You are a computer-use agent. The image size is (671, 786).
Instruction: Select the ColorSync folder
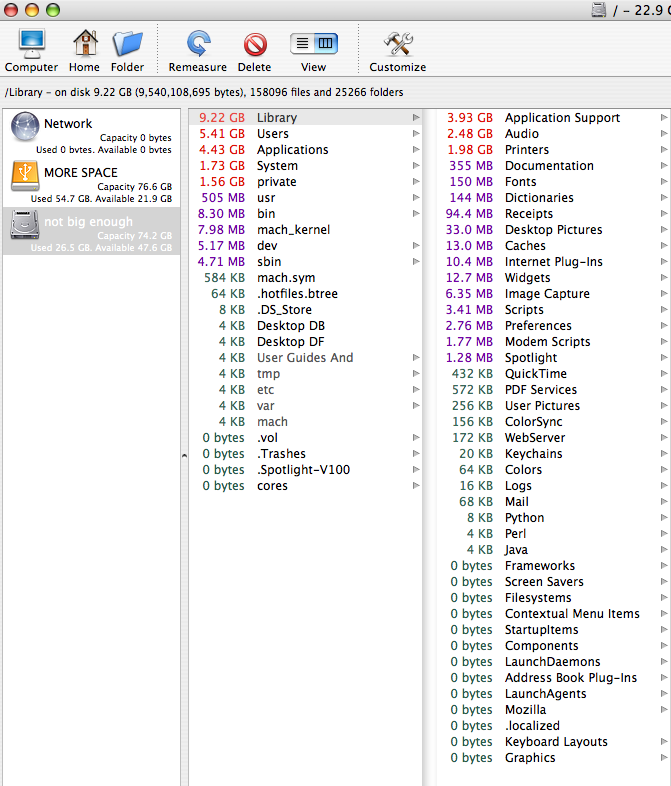tap(554, 422)
